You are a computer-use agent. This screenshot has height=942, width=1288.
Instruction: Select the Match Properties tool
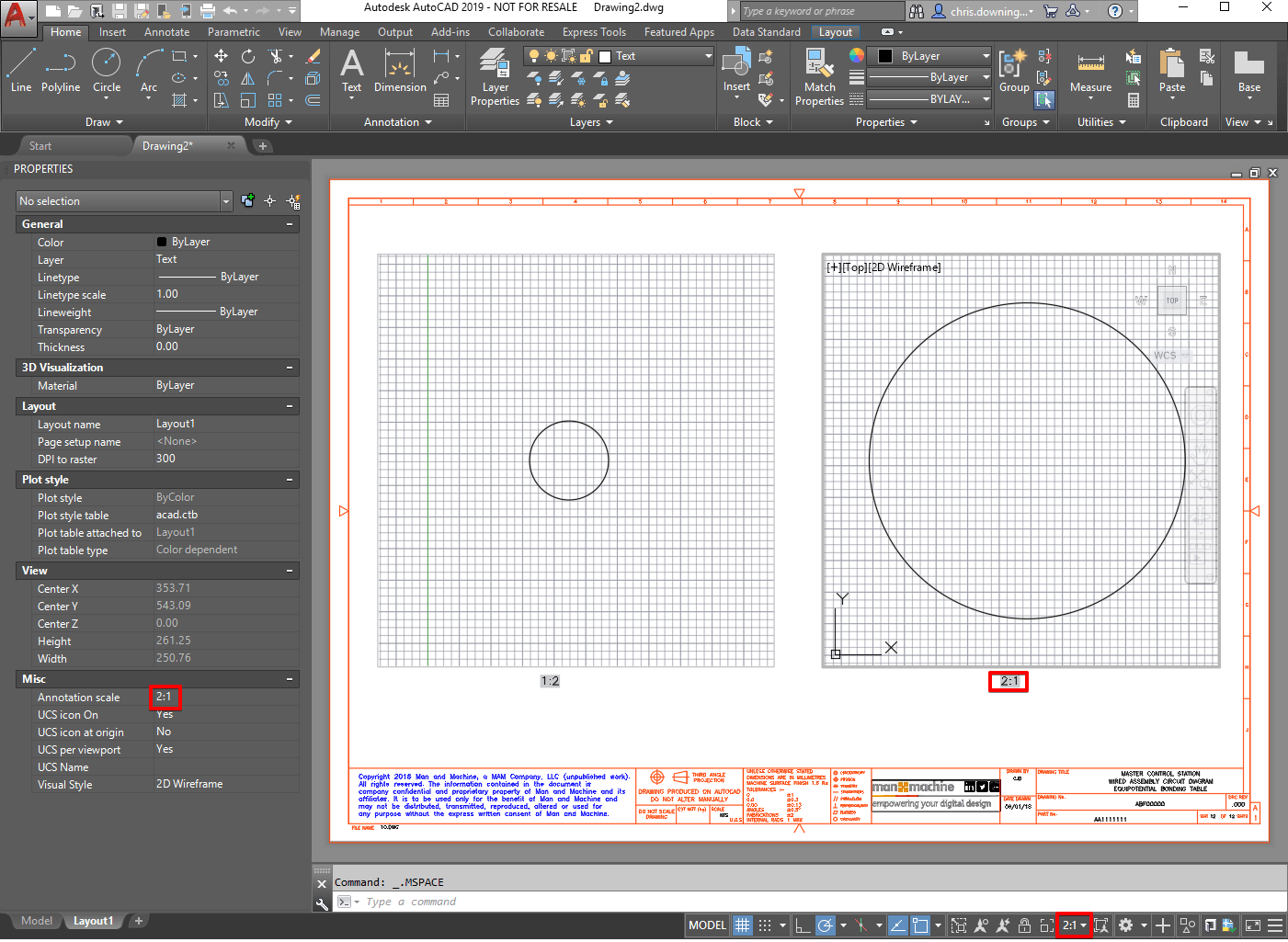[x=819, y=77]
